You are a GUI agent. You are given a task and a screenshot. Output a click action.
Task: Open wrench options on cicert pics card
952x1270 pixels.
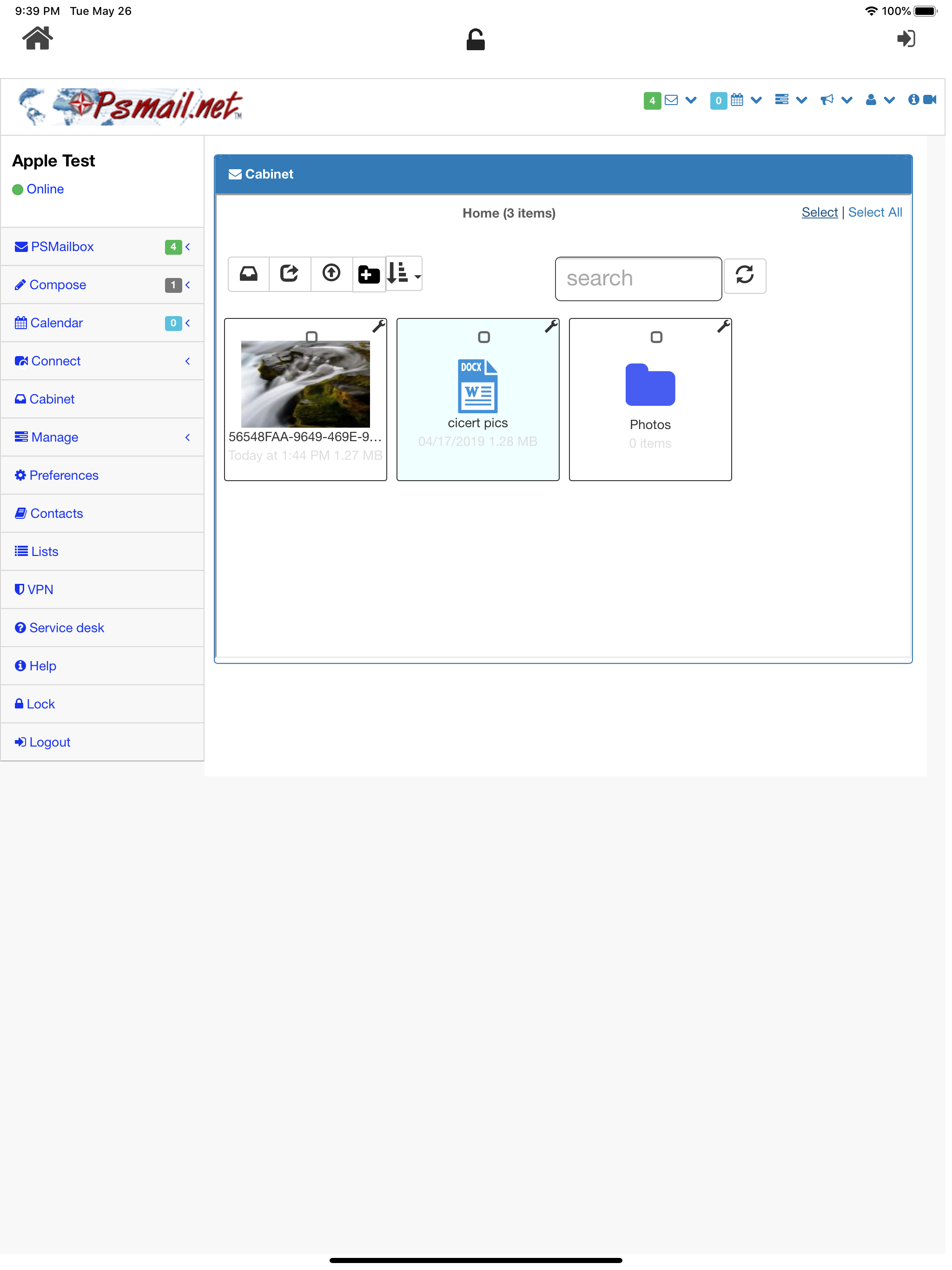click(551, 326)
